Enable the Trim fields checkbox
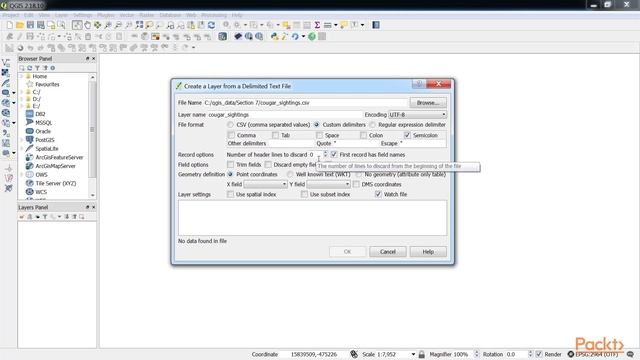Screen dimensions: 640x360 [231, 164]
